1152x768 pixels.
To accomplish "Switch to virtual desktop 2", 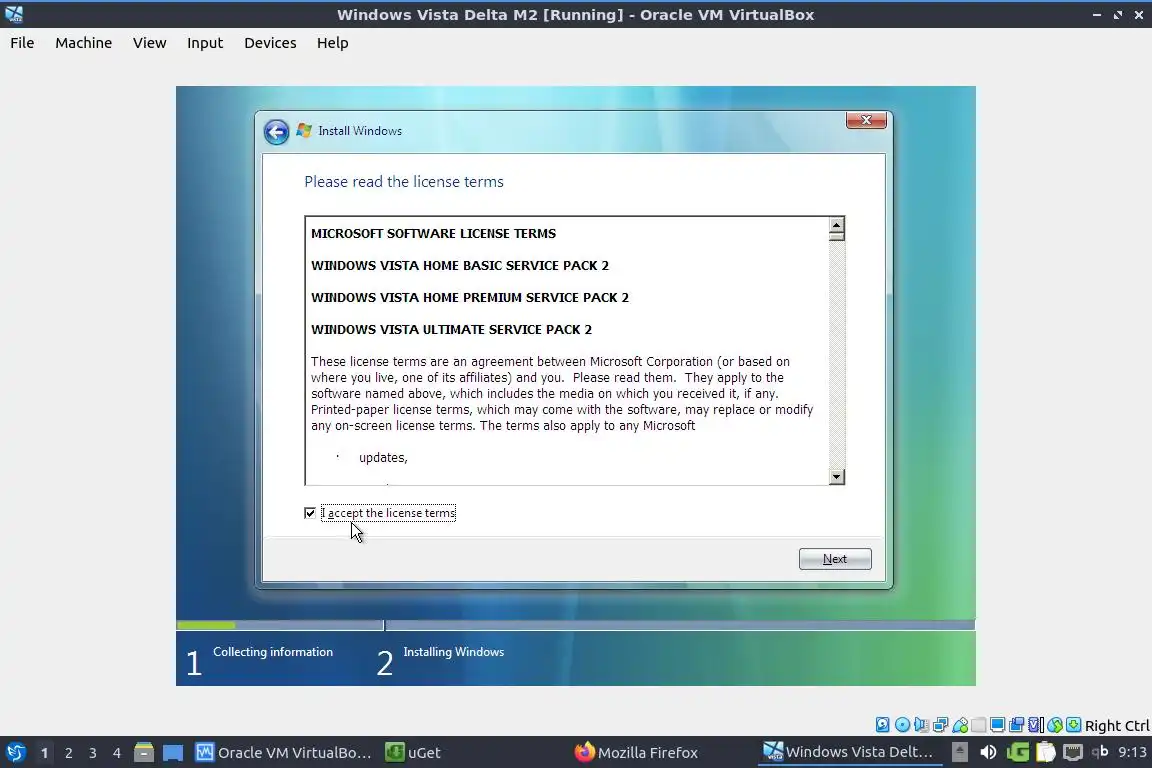I will tap(68, 753).
